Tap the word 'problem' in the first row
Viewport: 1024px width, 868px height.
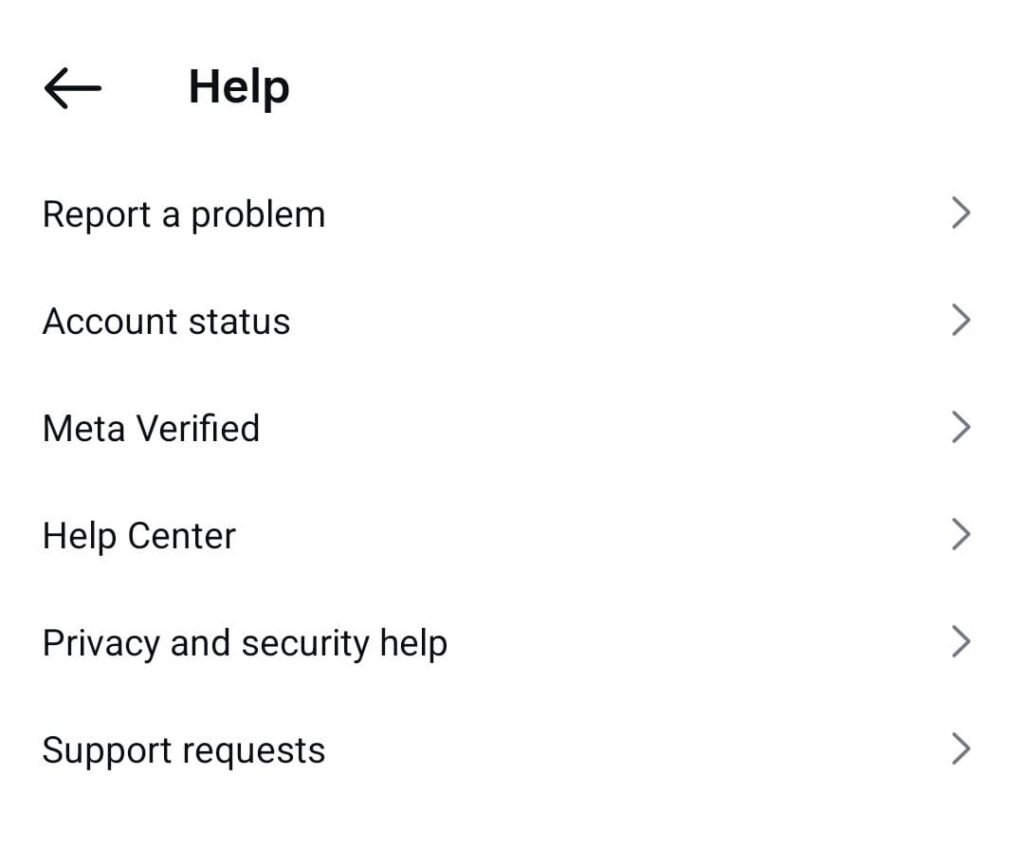point(258,214)
